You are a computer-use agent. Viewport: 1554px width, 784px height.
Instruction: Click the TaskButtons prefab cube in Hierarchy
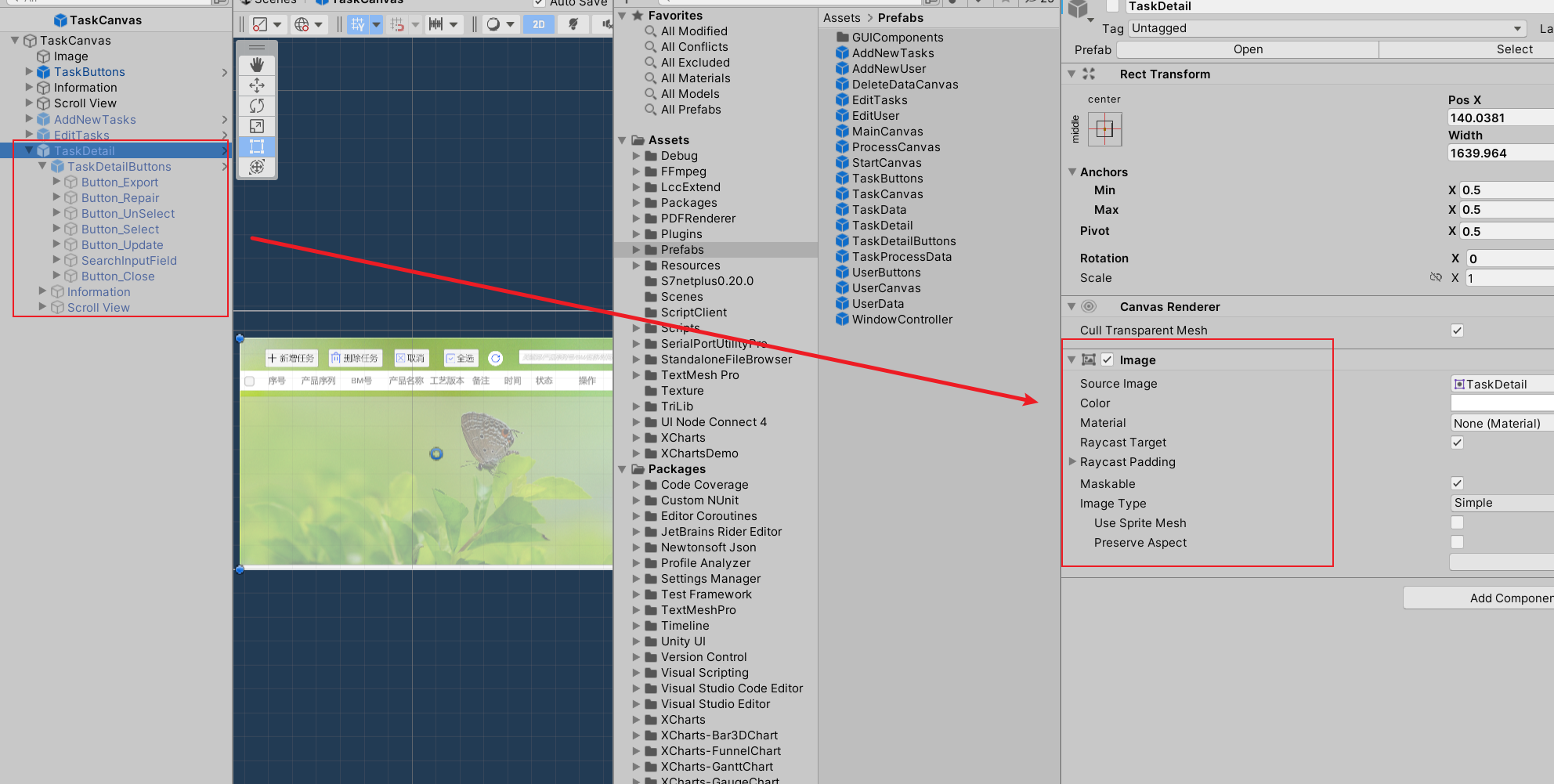[44, 72]
